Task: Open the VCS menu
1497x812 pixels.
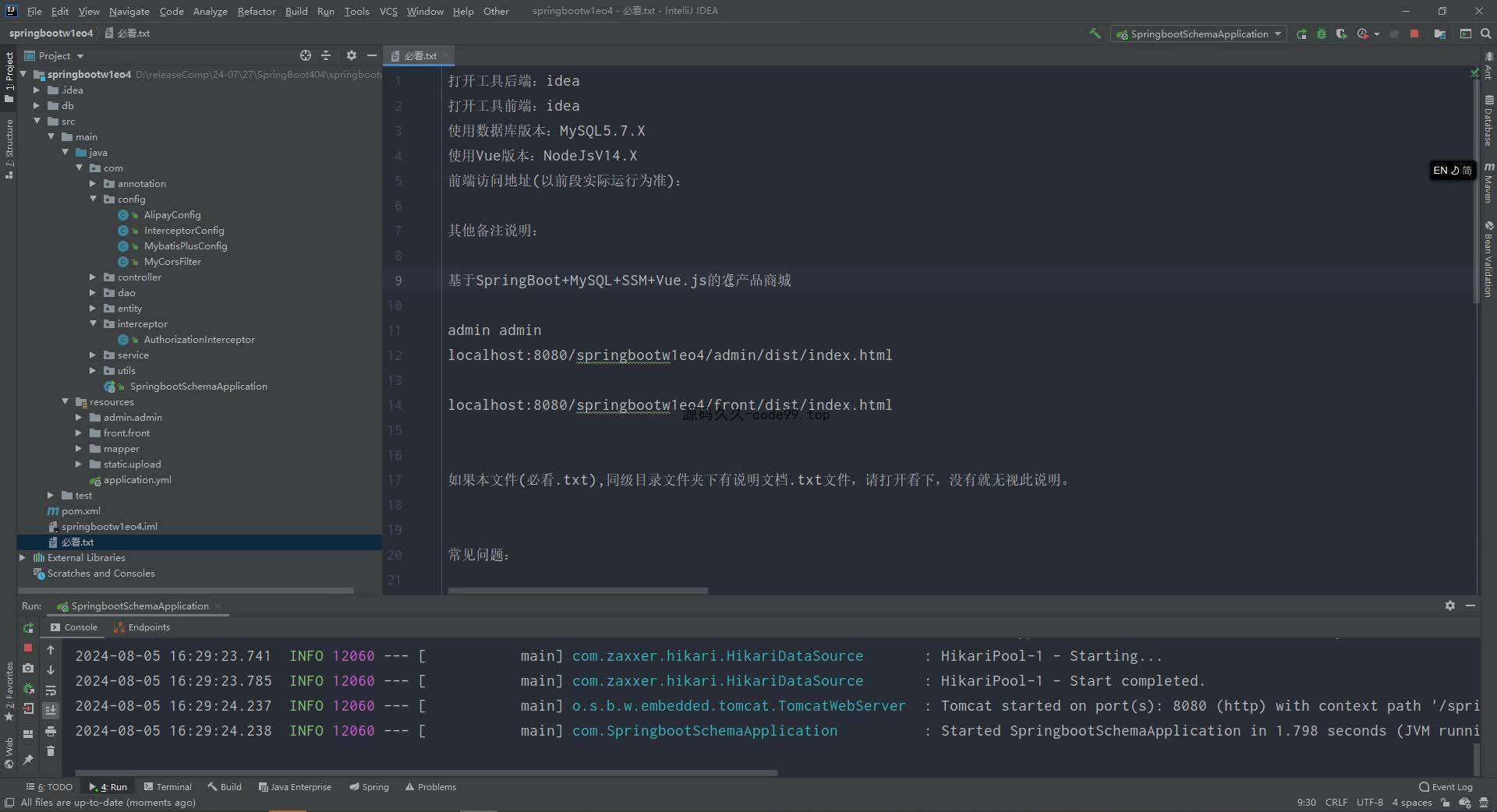Action: (x=388, y=11)
